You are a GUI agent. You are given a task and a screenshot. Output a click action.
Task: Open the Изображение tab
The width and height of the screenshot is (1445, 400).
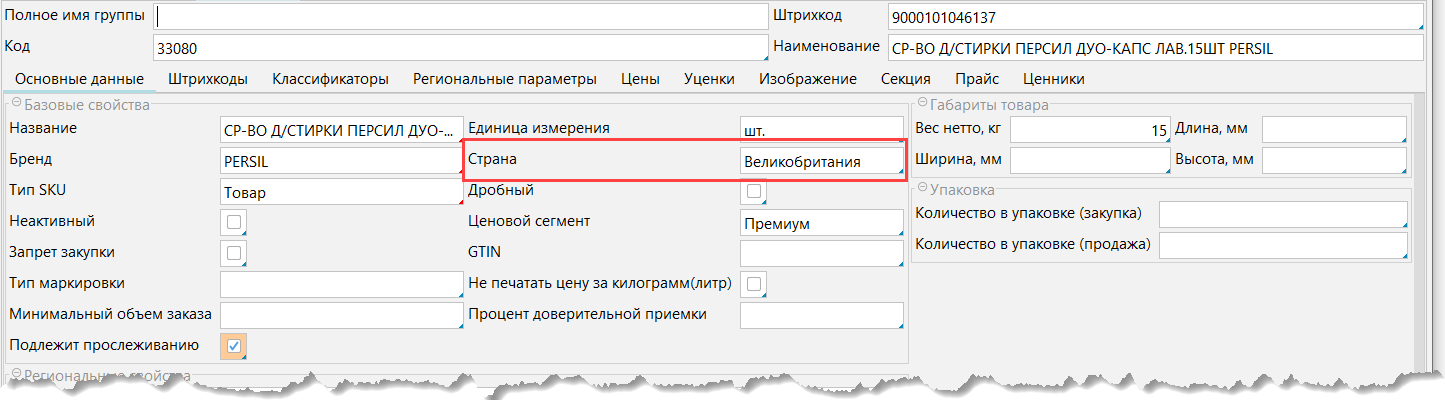point(807,79)
